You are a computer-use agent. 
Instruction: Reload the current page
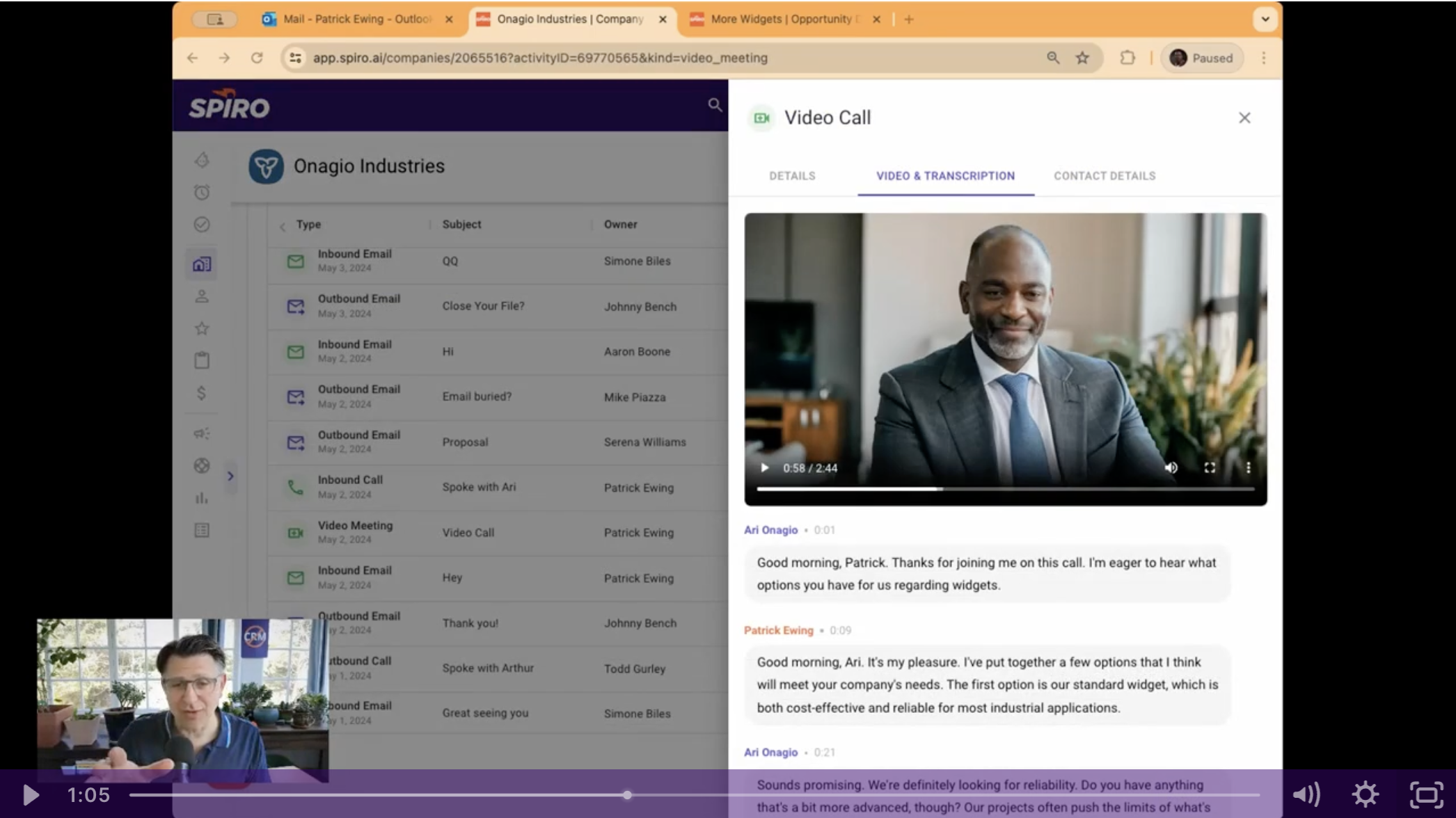point(257,58)
